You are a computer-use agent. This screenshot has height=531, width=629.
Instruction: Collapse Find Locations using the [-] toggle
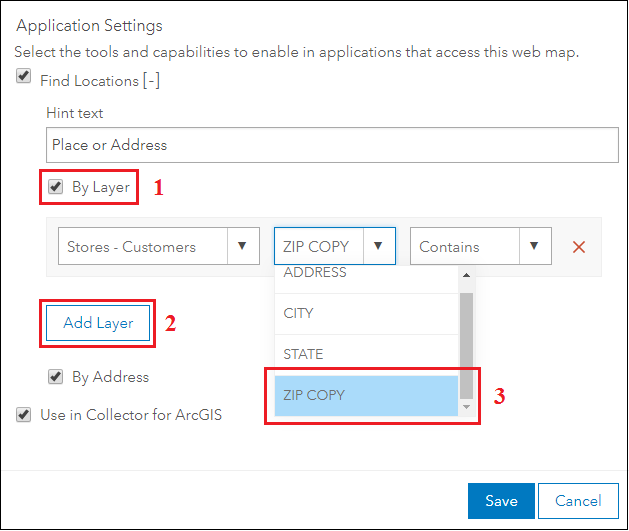(151, 80)
